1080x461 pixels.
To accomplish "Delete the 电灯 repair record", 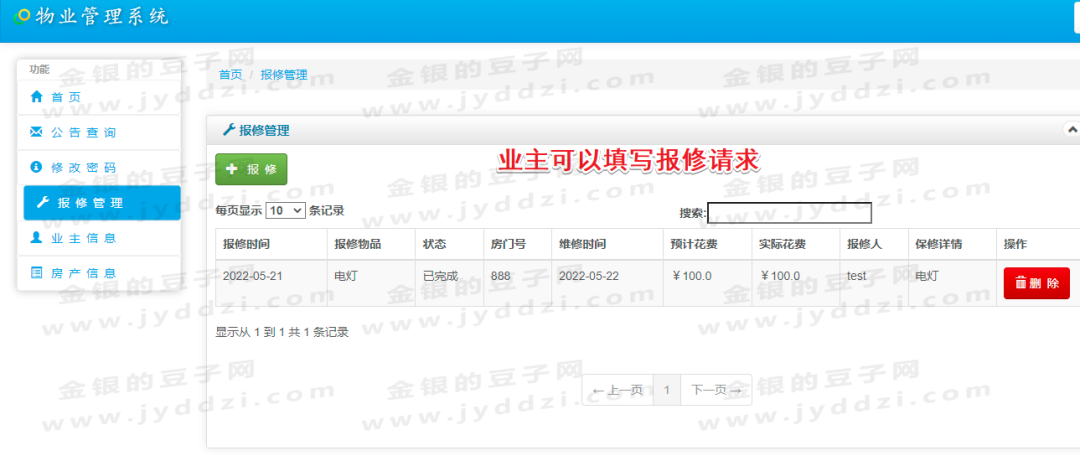I will [1037, 283].
